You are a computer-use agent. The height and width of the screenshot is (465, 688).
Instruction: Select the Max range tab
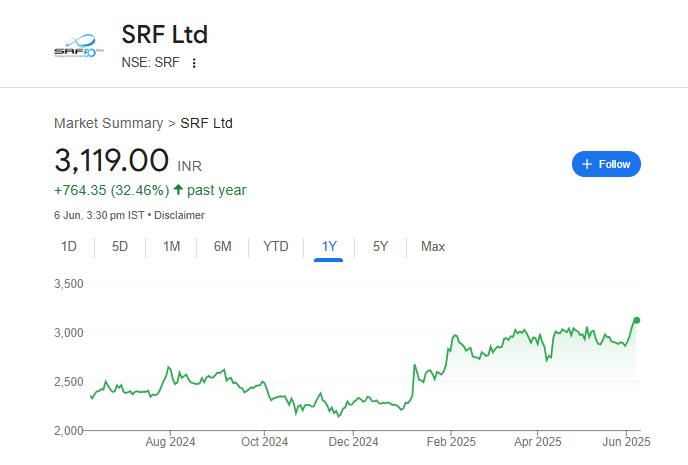click(x=433, y=247)
